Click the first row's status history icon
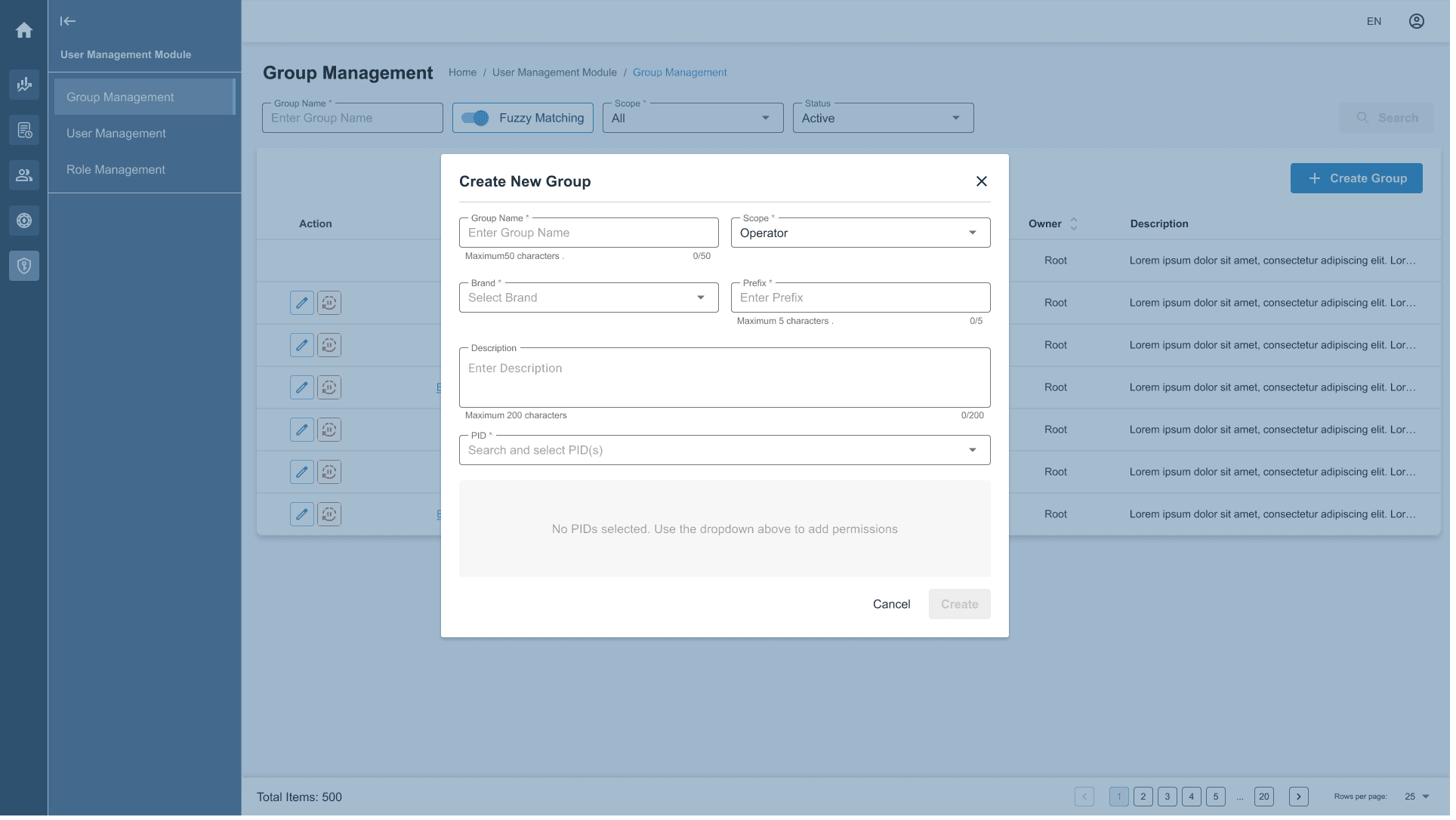The height and width of the screenshot is (820, 1456). coord(330,304)
